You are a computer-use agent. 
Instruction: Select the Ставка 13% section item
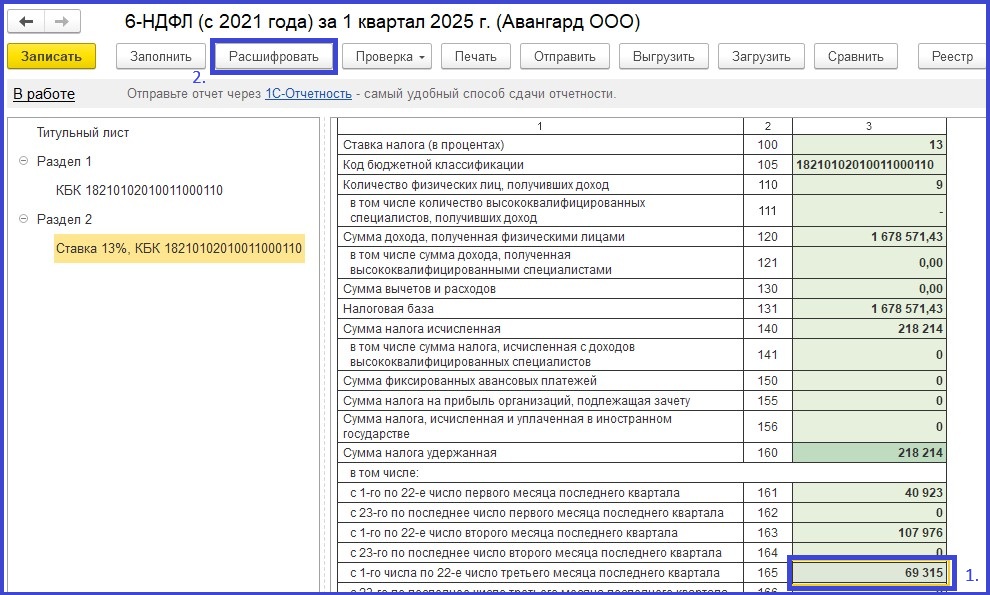click(179, 248)
